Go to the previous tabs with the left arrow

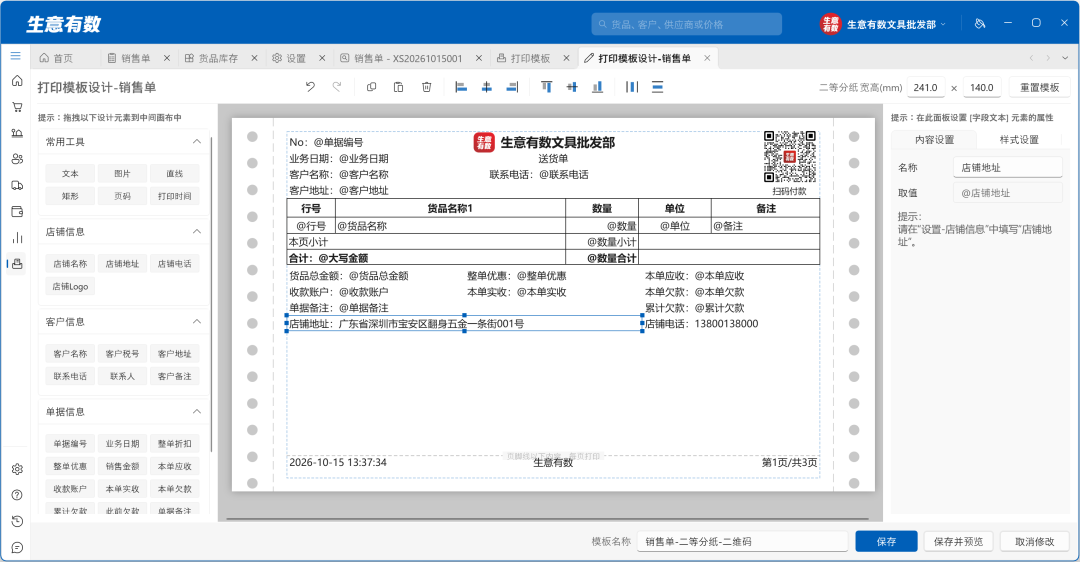pyautogui.click(x=1031, y=58)
